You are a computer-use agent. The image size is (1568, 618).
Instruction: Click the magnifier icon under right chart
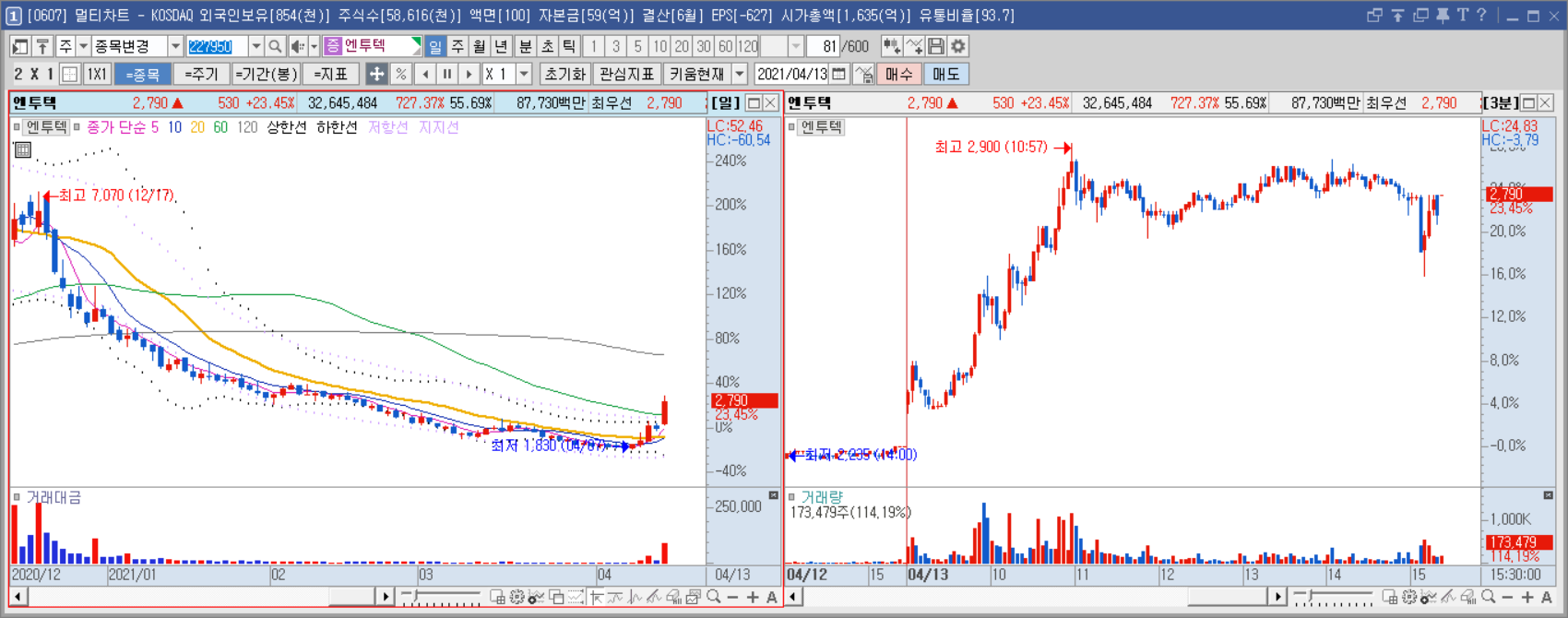[1488, 597]
